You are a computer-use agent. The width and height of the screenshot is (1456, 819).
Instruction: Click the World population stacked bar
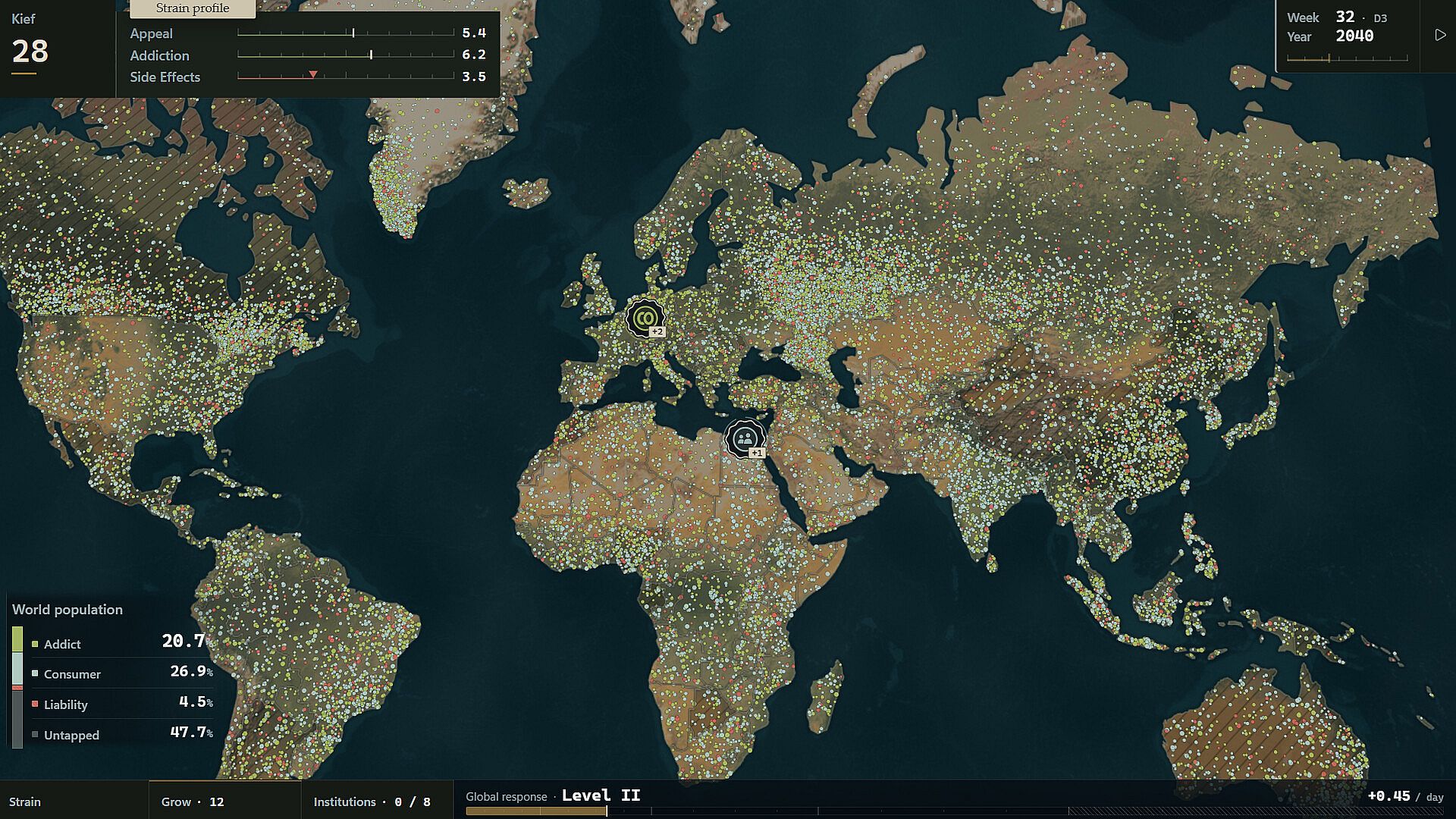coord(17,687)
